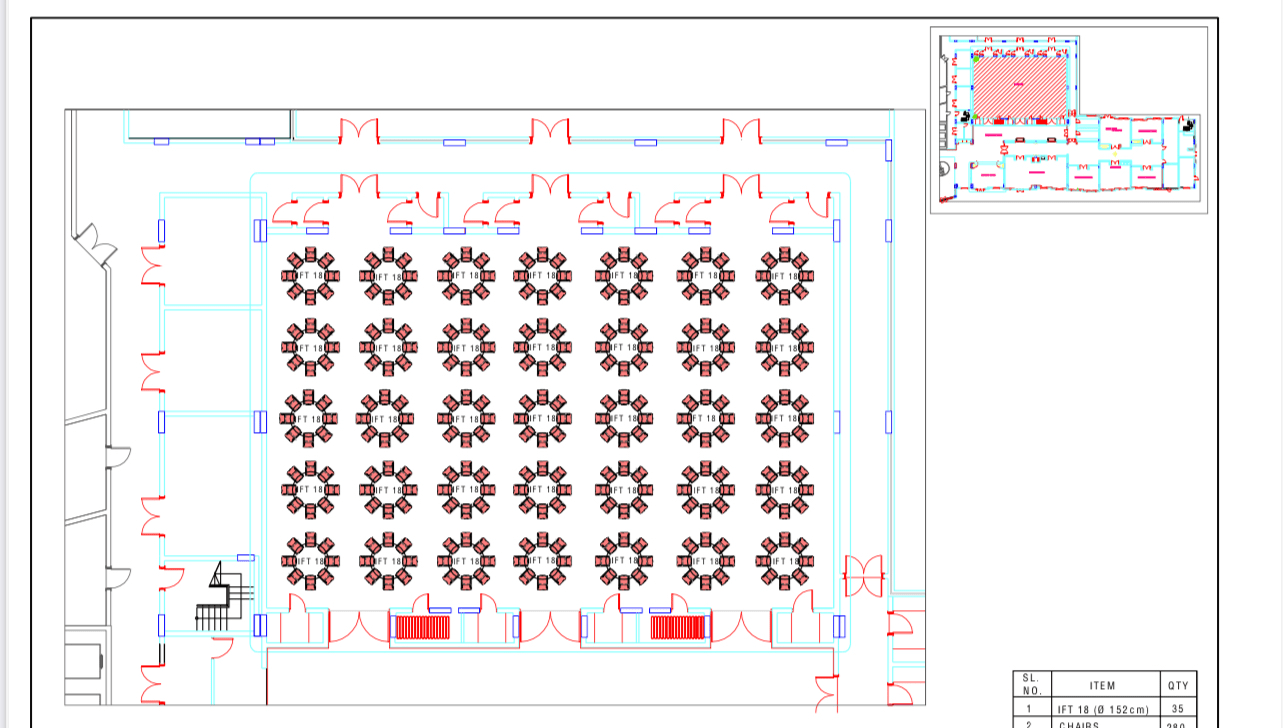Select the angled double door on left wall
The height and width of the screenshot is (728, 1283).
pos(94,245)
